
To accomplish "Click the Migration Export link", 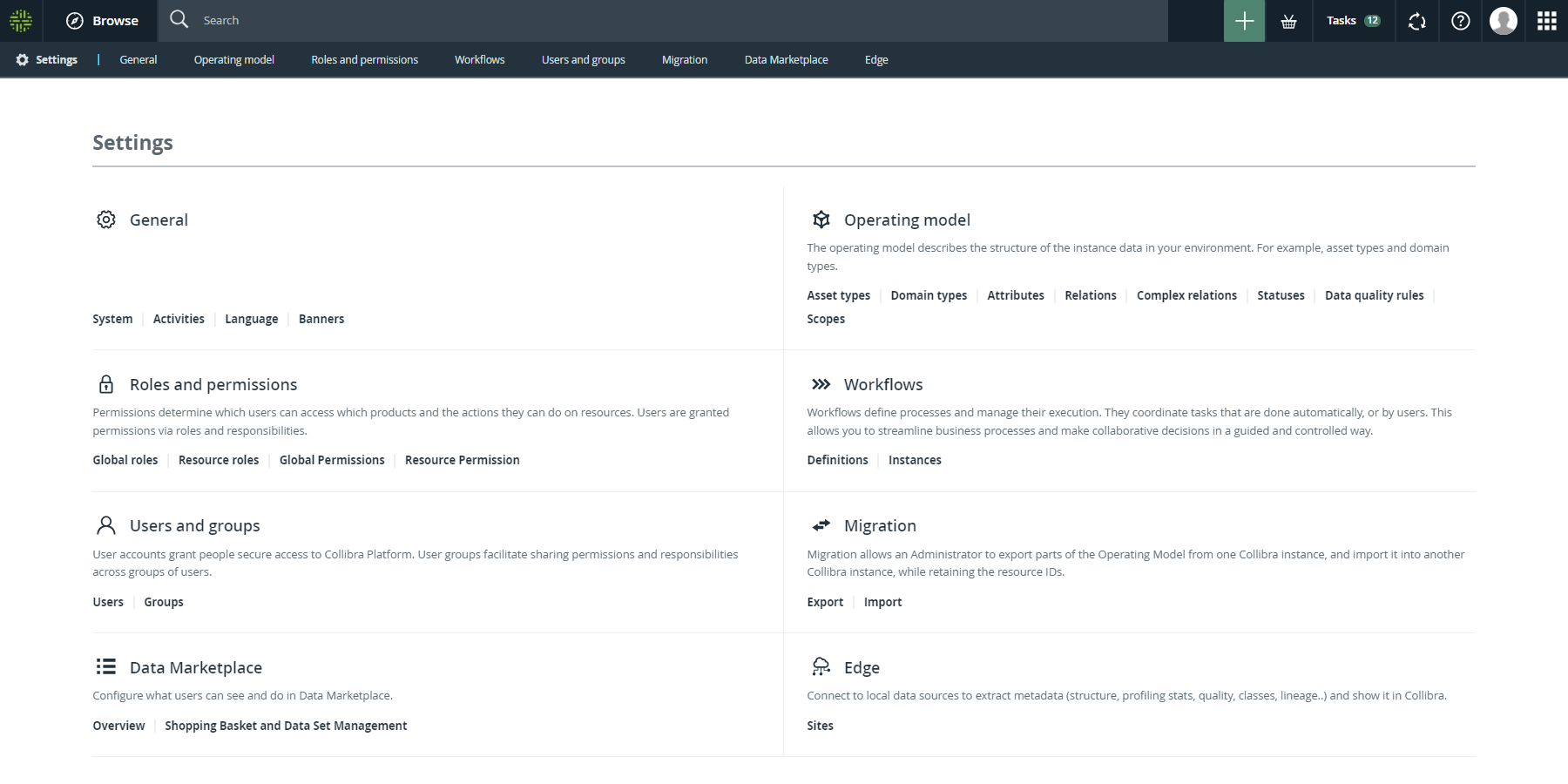I will [x=825, y=603].
